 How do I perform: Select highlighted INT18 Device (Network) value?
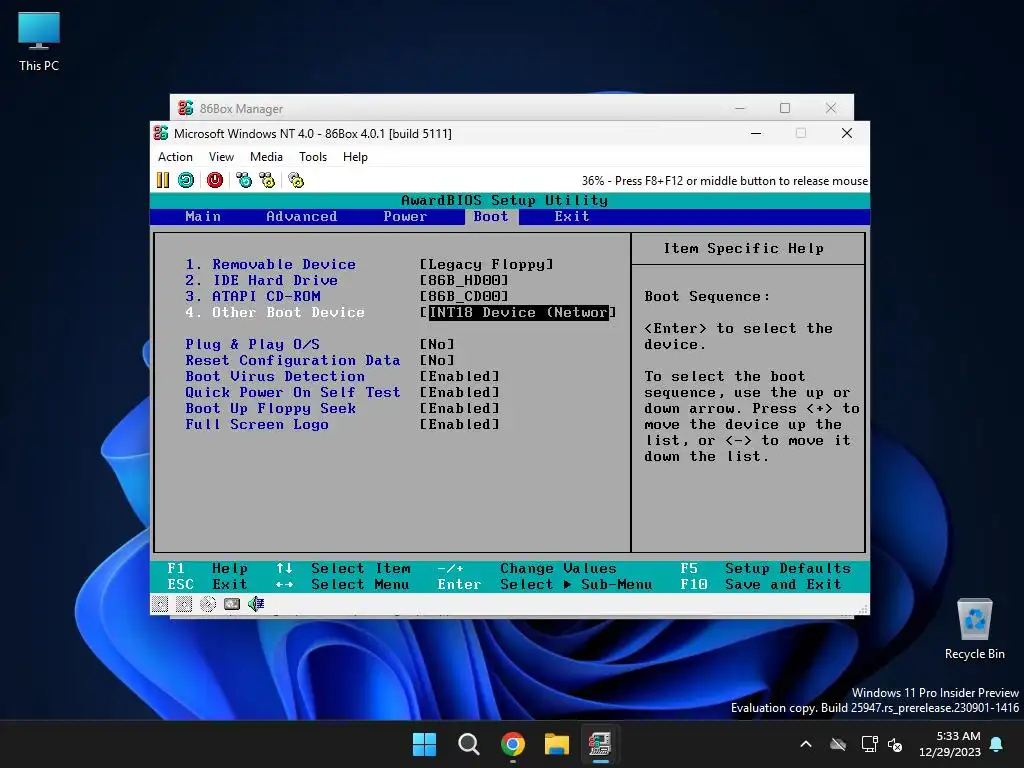pyautogui.click(x=518, y=312)
